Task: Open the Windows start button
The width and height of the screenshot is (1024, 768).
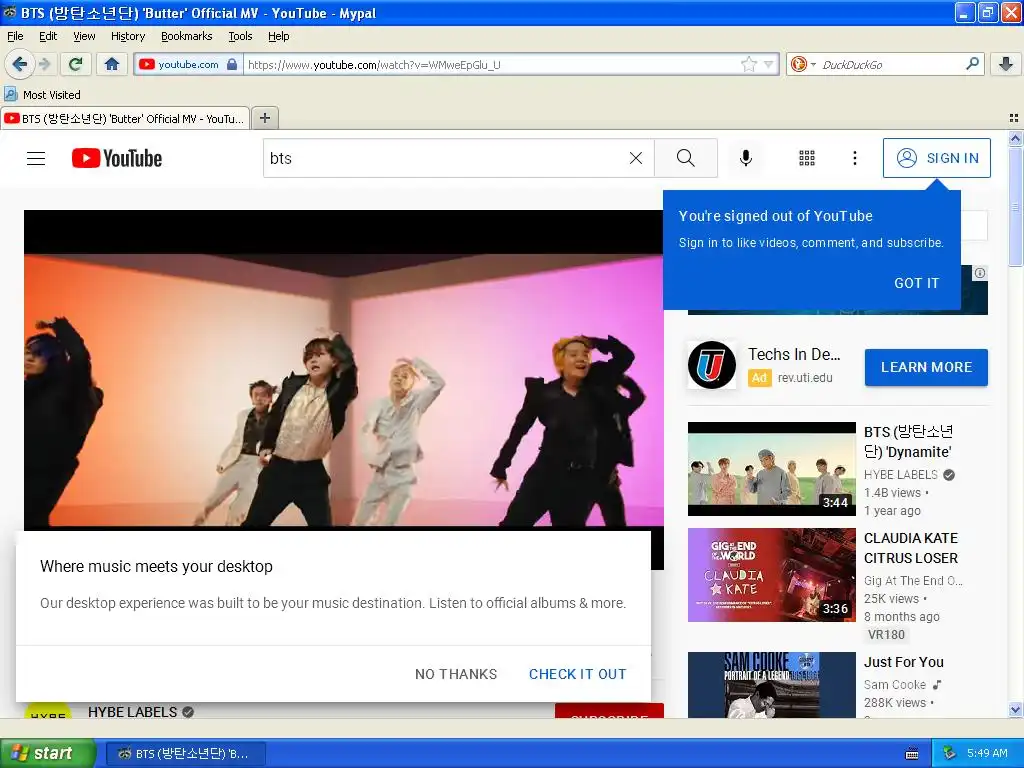Action: pyautogui.click(x=48, y=753)
